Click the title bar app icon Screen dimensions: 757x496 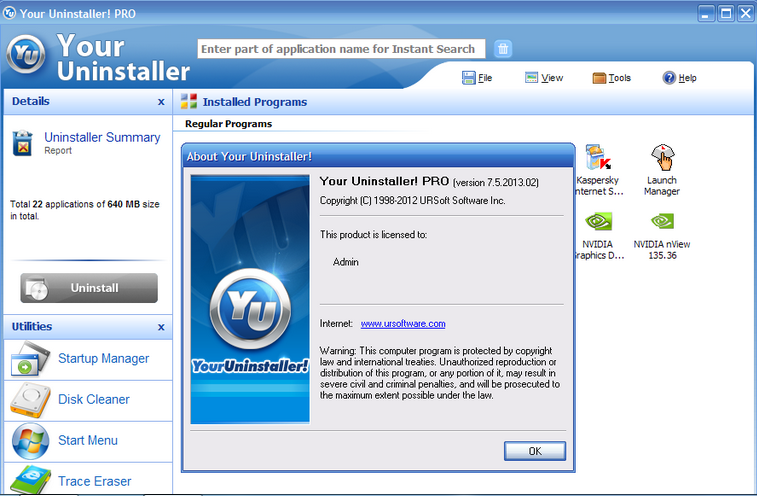pyautogui.click(x=9, y=13)
